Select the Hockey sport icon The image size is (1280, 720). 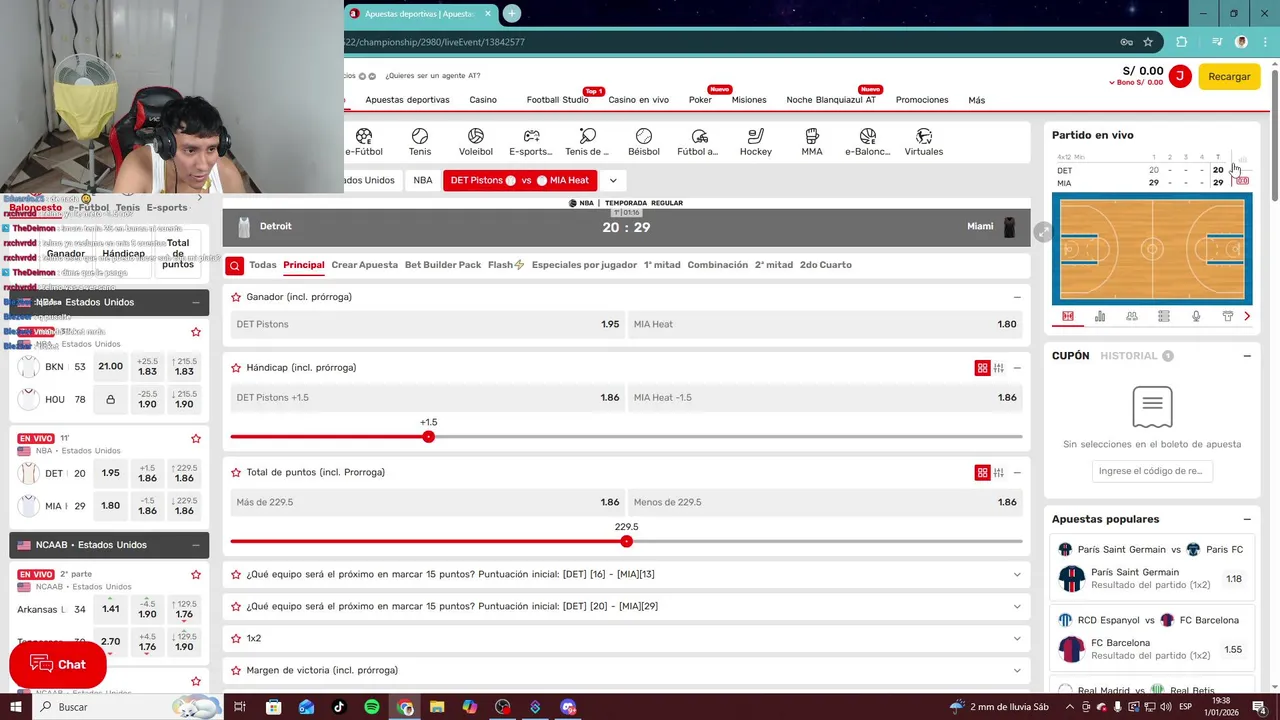point(756,136)
